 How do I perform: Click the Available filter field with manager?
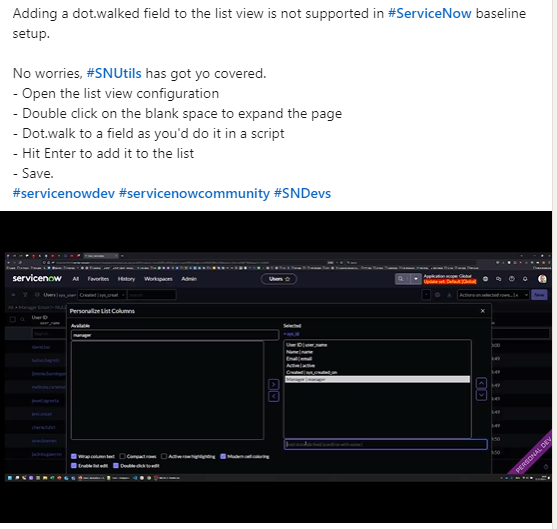(x=175, y=335)
